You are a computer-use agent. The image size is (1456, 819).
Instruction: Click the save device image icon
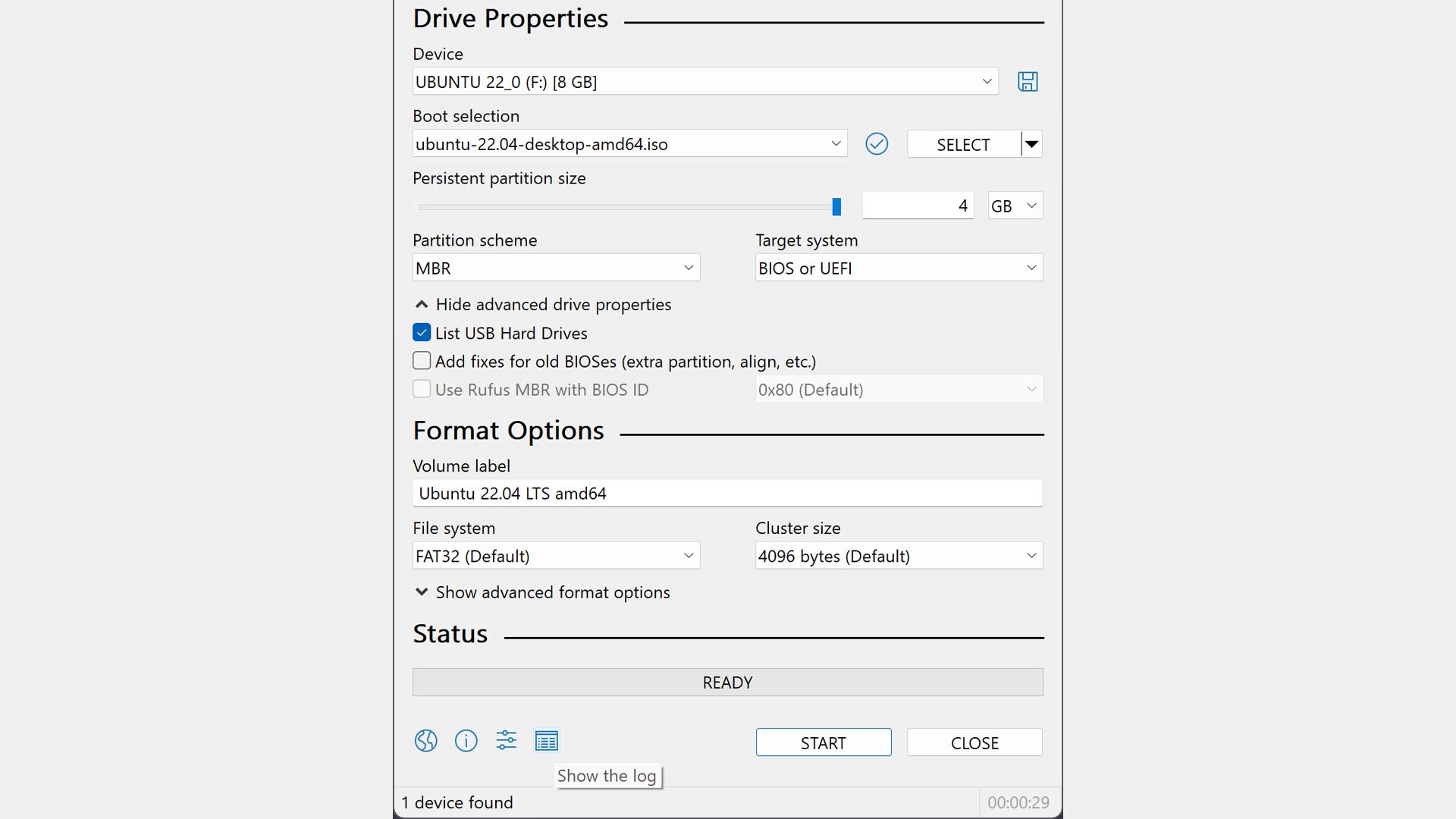coord(1028,81)
